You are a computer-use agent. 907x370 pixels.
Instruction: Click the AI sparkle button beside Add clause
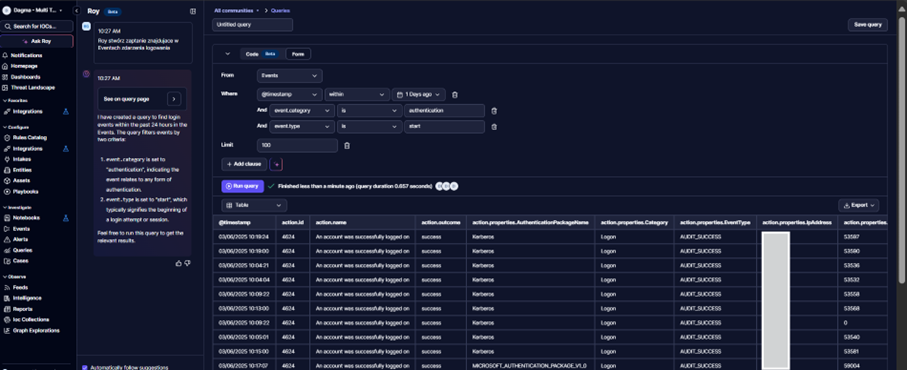(x=276, y=164)
